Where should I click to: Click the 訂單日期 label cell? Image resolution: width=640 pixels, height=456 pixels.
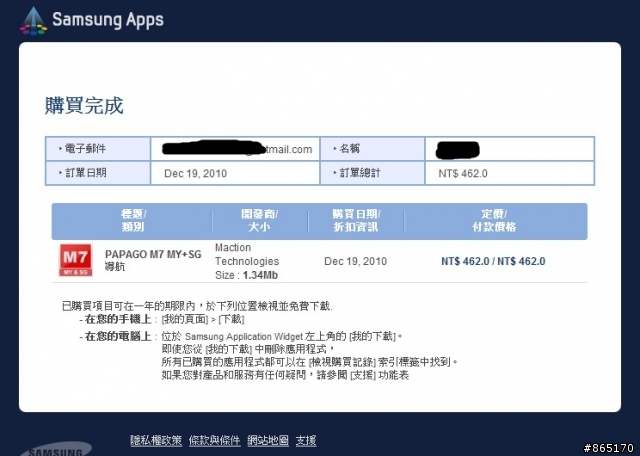coord(98,173)
